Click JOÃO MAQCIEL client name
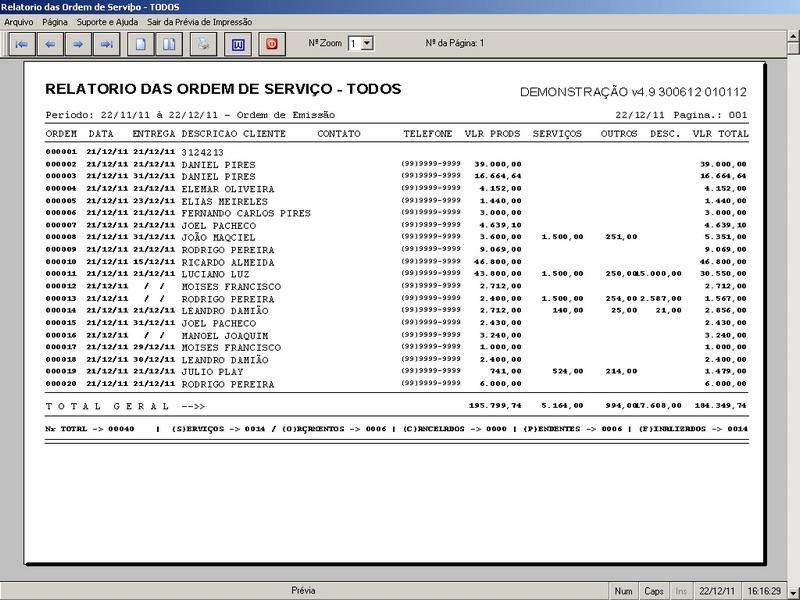 click(x=218, y=238)
